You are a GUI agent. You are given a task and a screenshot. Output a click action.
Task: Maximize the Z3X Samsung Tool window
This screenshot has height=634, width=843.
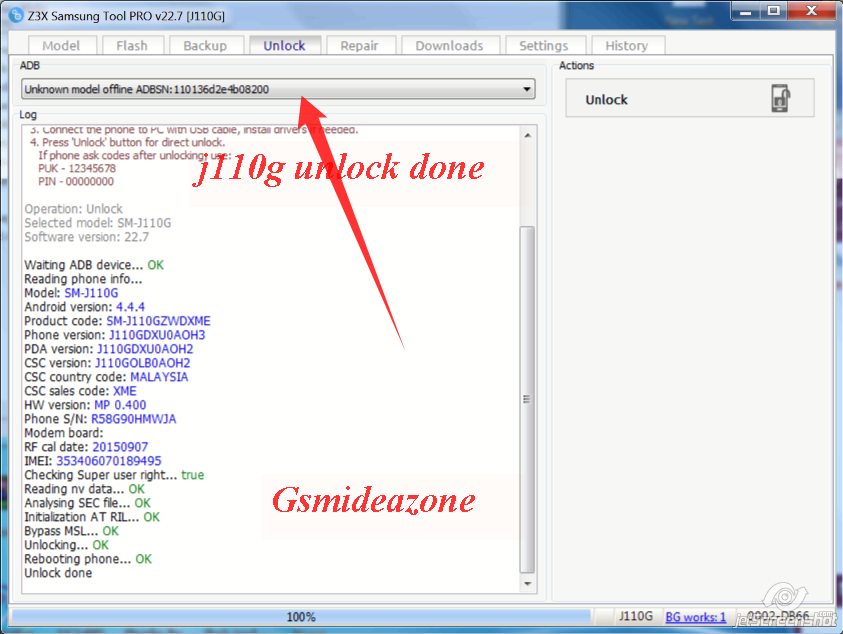pyautogui.click(x=774, y=12)
